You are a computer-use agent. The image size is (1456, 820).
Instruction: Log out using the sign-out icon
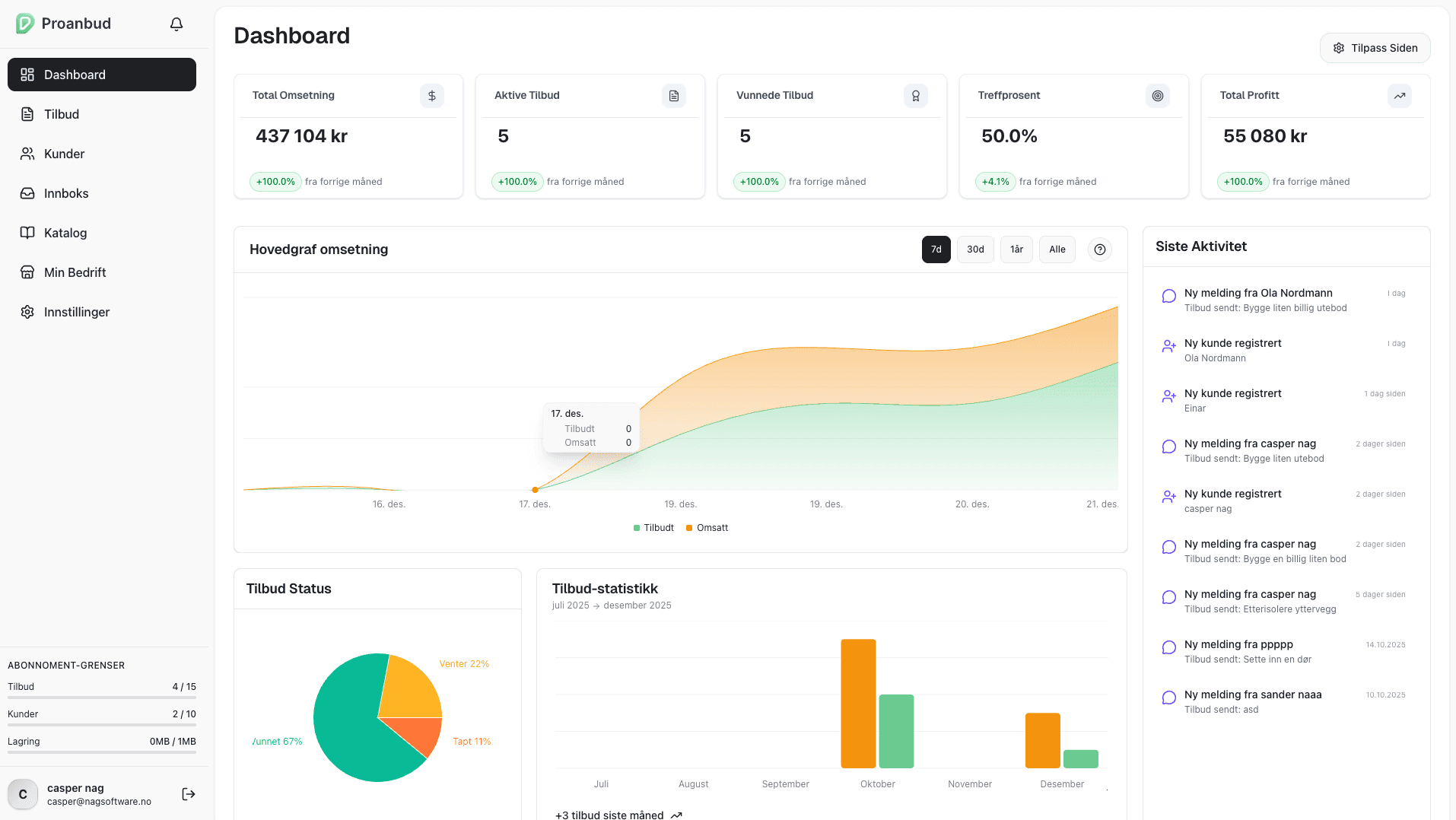coord(187,793)
